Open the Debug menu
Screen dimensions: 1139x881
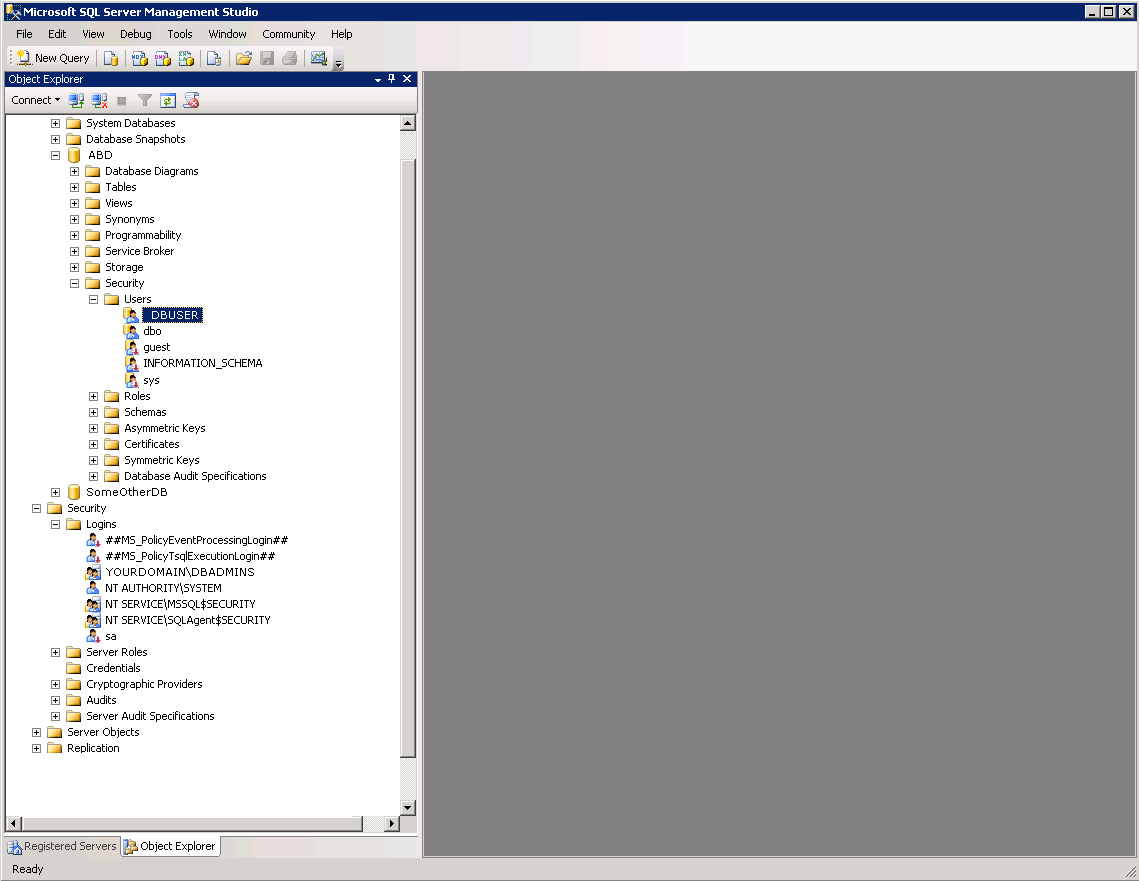point(135,34)
